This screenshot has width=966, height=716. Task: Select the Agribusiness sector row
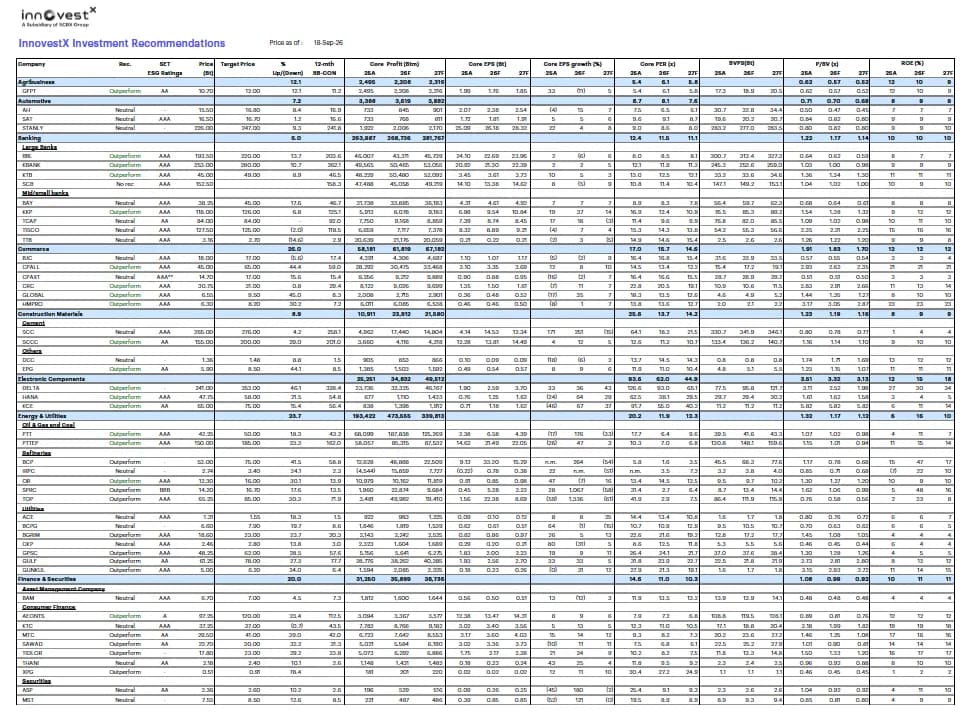coord(485,82)
